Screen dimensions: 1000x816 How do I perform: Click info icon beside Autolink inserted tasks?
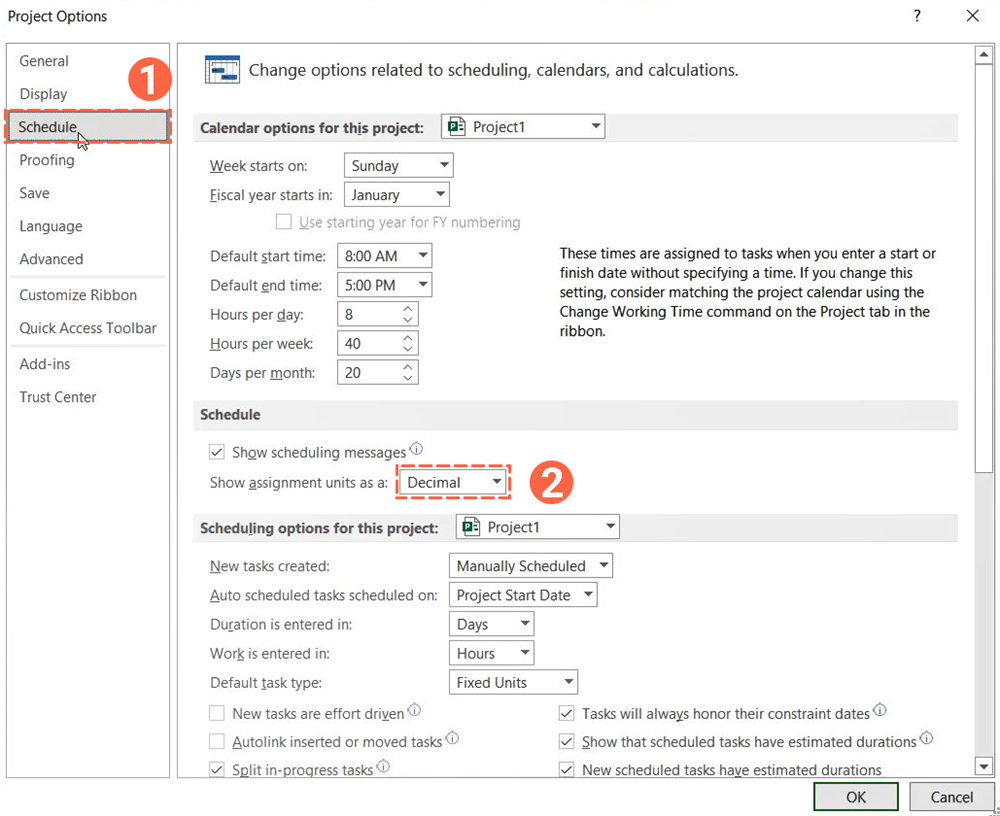pos(452,738)
